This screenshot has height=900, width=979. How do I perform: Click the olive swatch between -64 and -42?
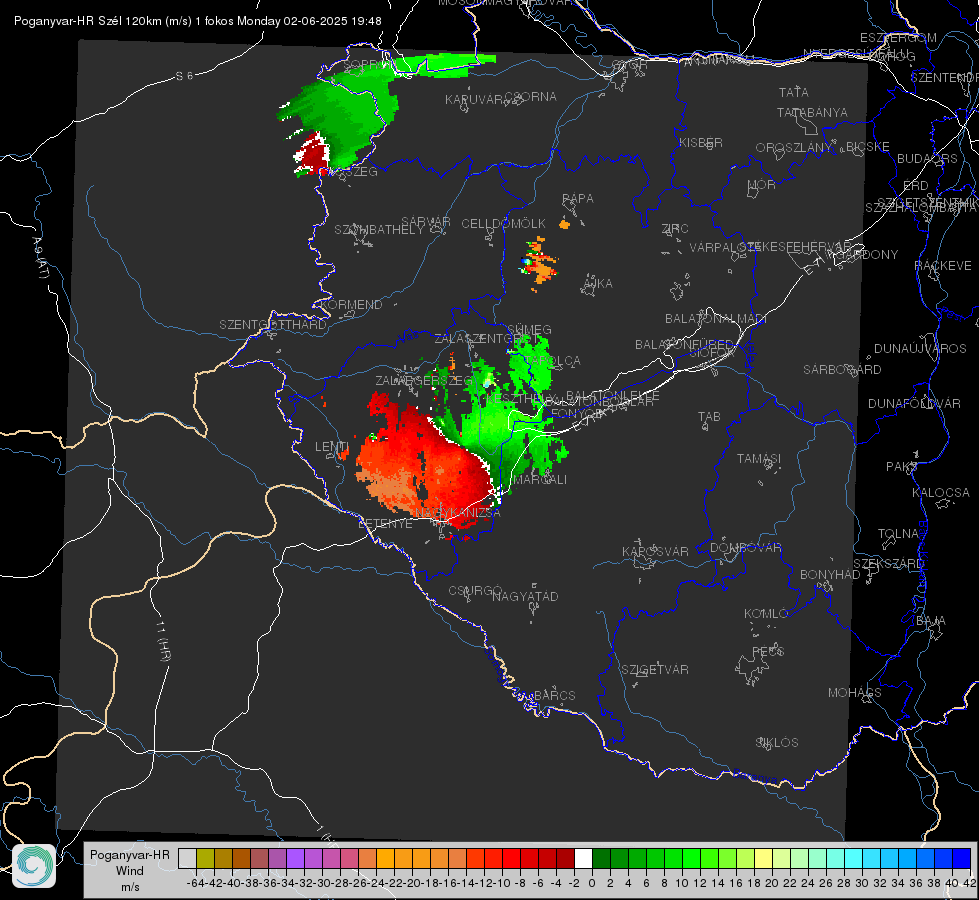[x=205, y=859]
